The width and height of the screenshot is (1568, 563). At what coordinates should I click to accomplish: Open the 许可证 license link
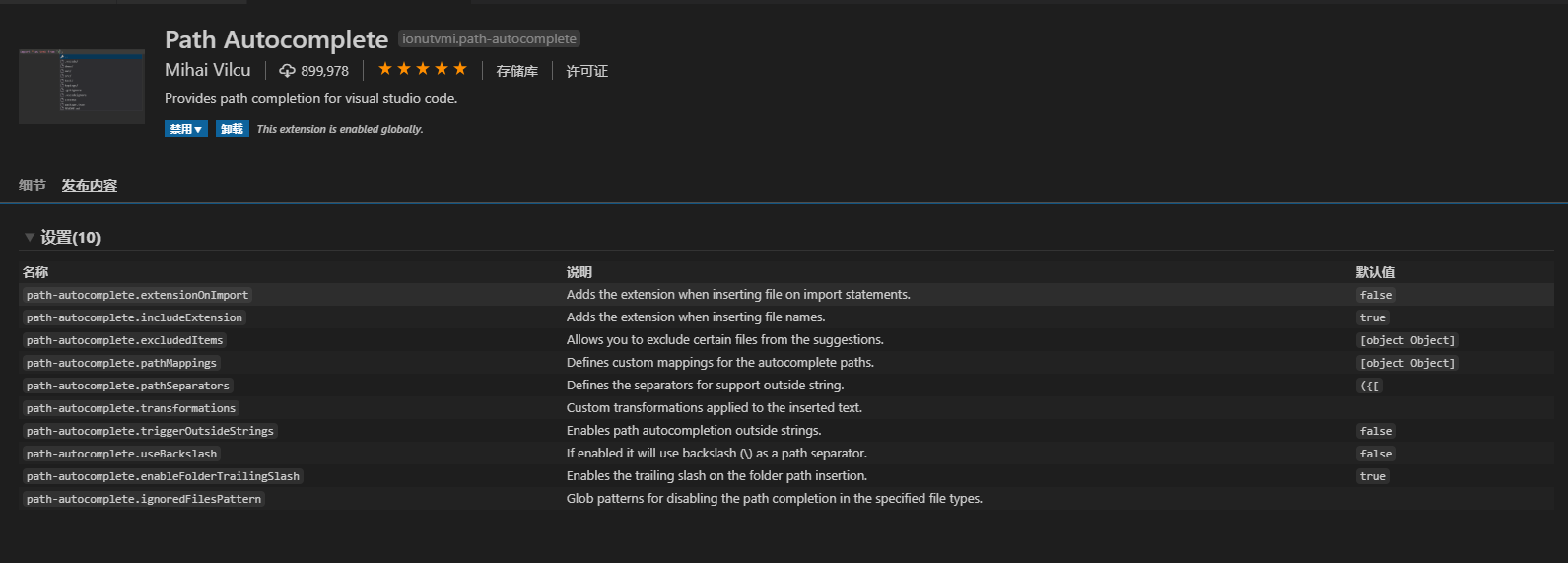tap(586, 71)
